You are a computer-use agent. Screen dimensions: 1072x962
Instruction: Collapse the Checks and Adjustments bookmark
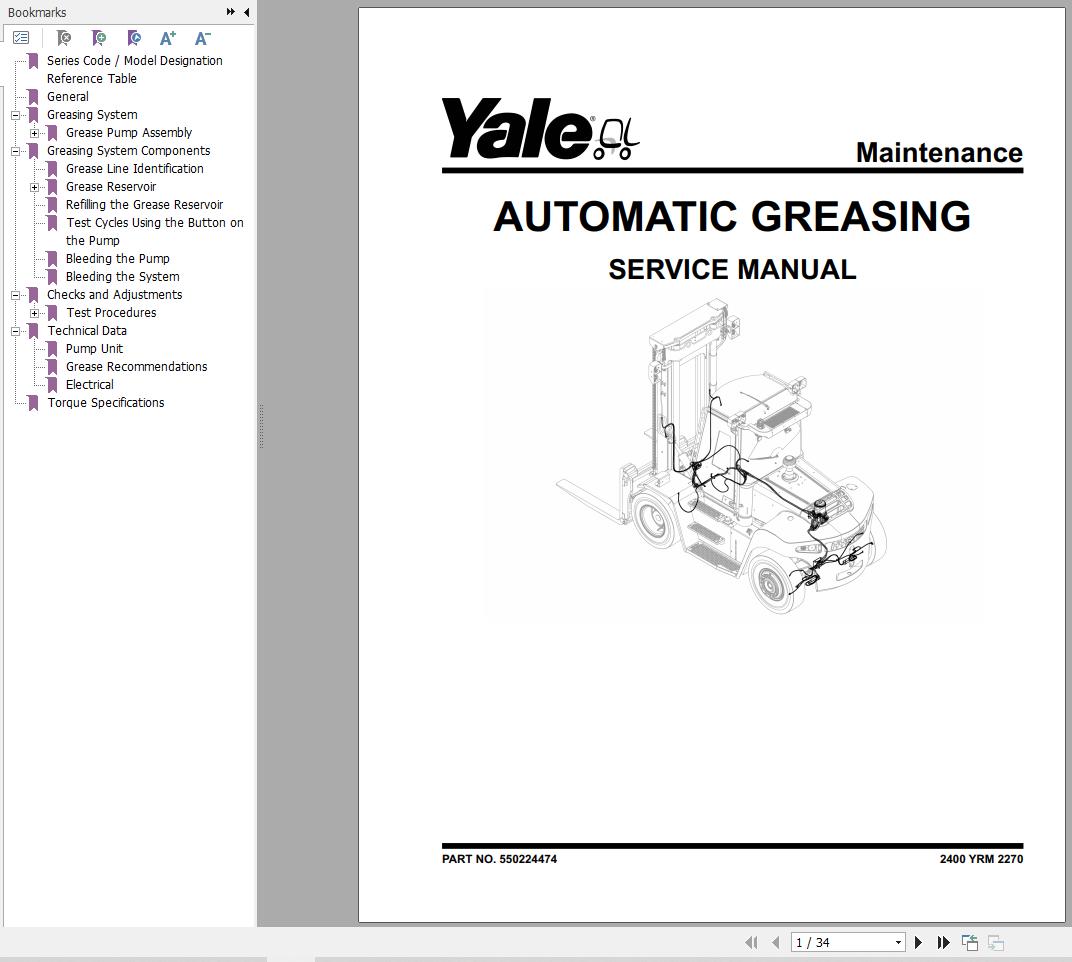(15, 295)
